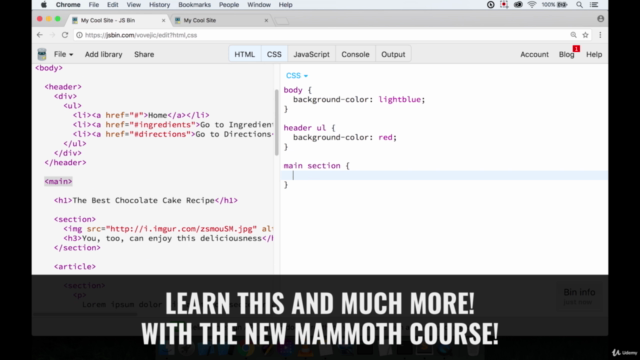Image resolution: width=640 pixels, height=360 pixels.
Task: Click the 'main section {' selector line
Action: (x=316, y=166)
